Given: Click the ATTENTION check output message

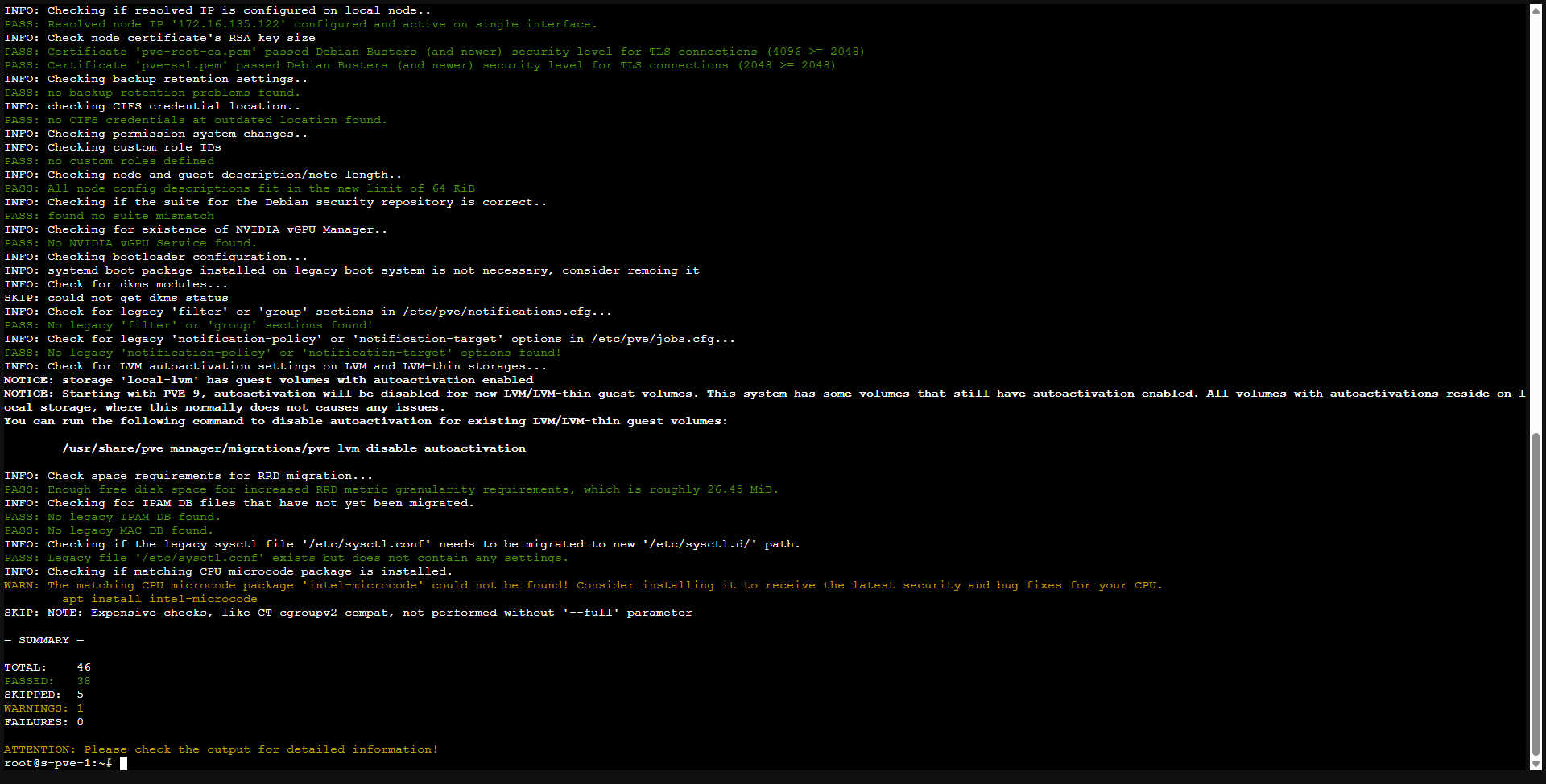Looking at the screenshot, I should [221, 749].
